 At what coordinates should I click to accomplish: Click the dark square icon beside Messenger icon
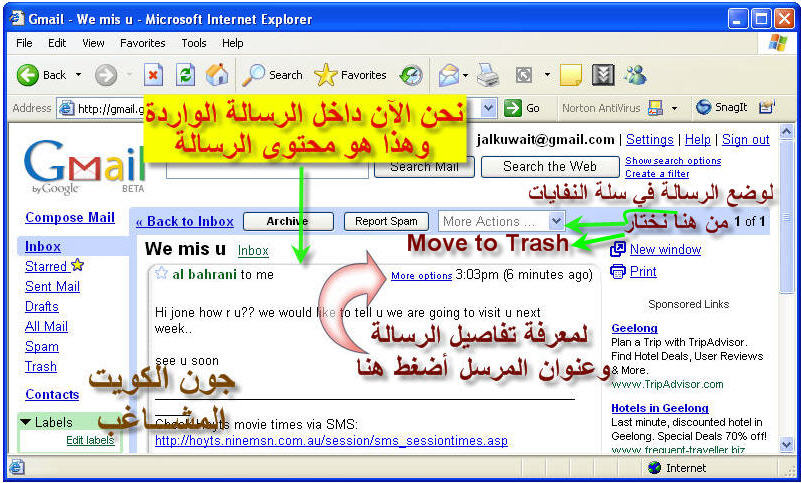pyautogui.click(x=603, y=75)
